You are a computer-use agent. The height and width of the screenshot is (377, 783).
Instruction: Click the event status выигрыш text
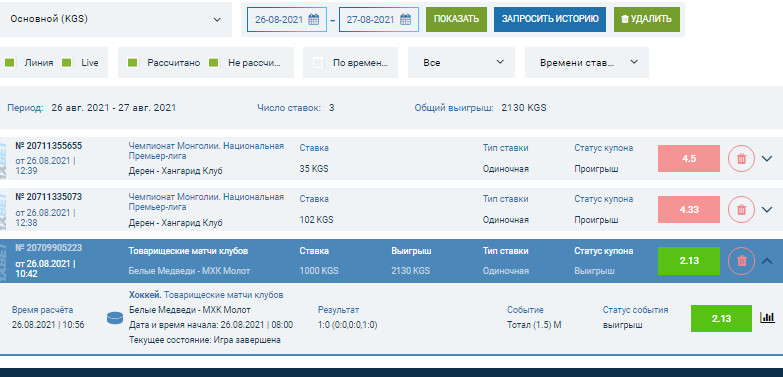[622, 325]
